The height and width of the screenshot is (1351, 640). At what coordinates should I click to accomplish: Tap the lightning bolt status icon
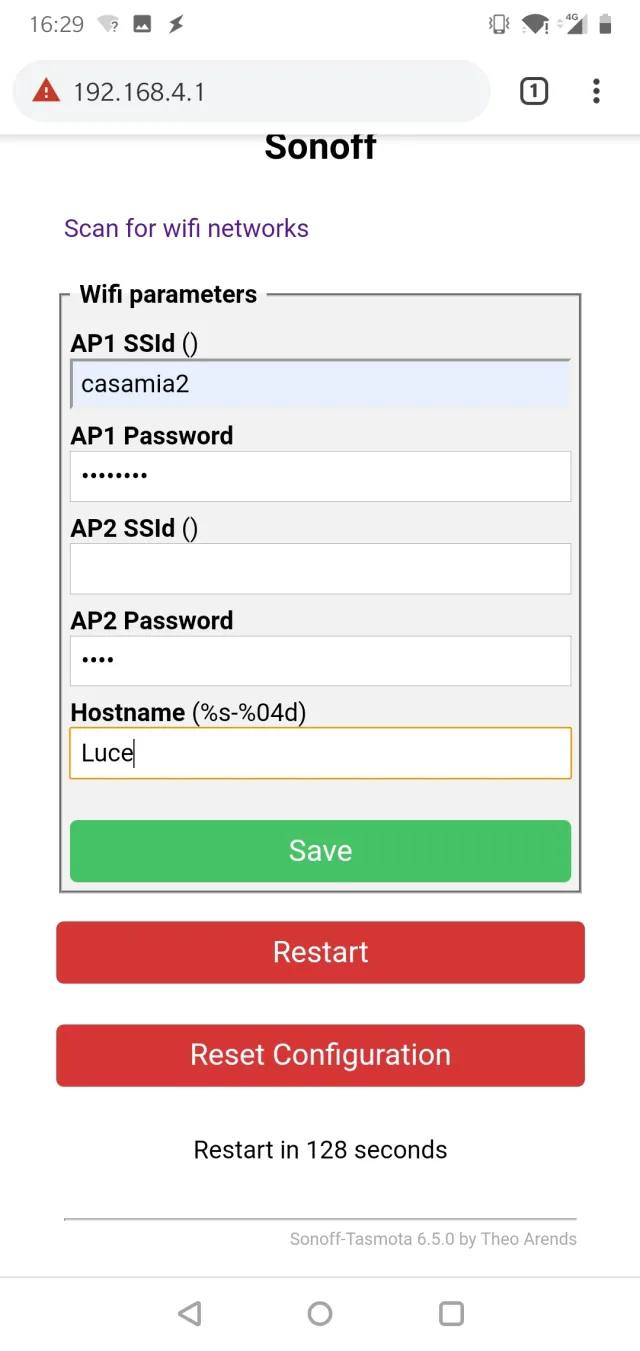(176, 25)
